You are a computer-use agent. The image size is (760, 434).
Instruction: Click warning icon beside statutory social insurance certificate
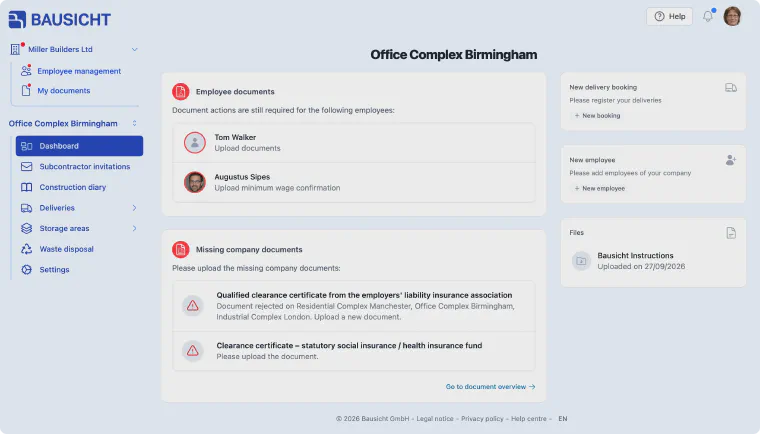pos(192,351)
